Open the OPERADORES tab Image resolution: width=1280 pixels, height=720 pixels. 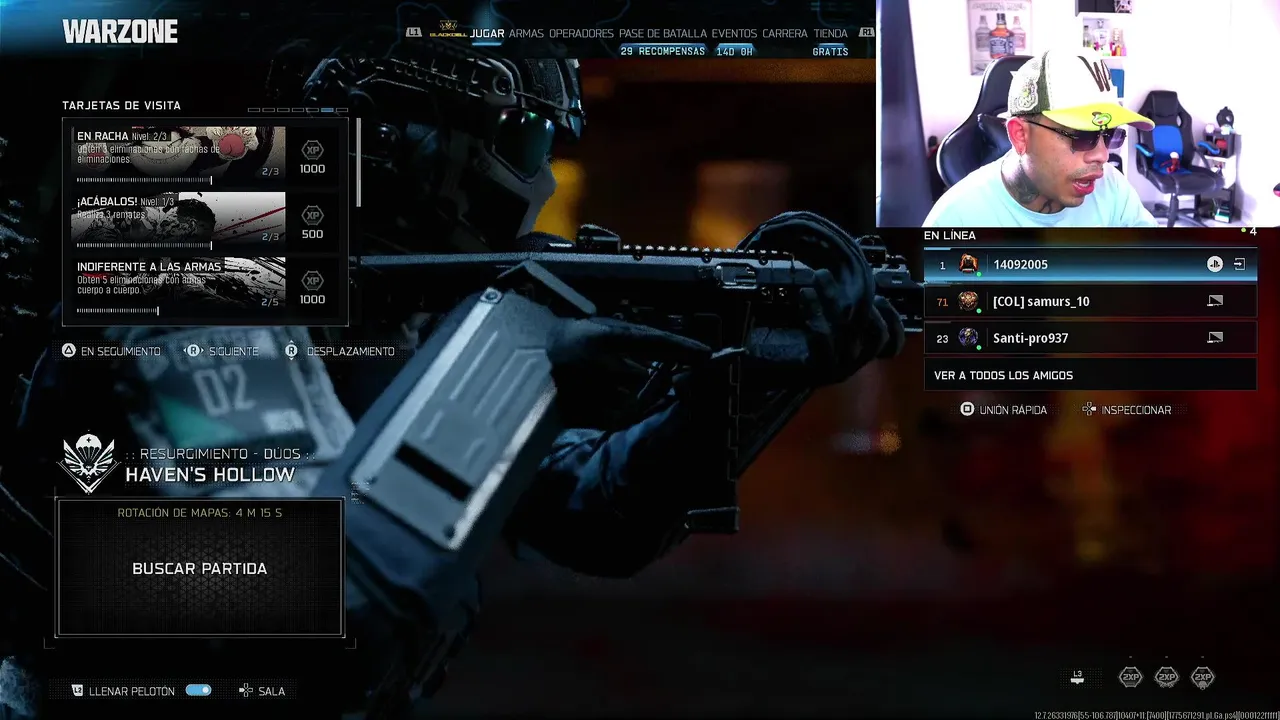tap(581, 33)
